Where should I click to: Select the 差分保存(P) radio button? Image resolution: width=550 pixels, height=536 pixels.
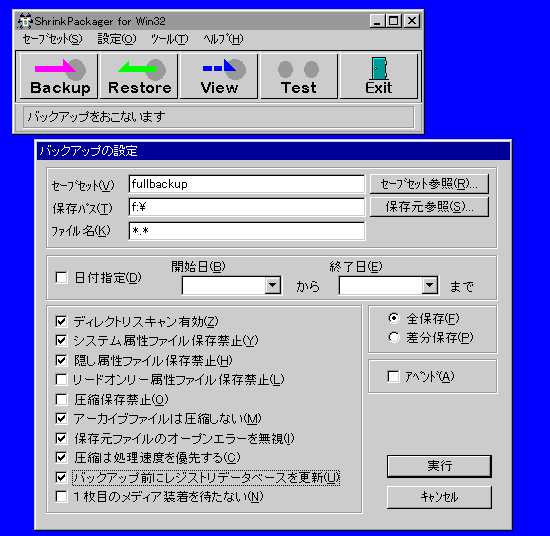(394, 337)
